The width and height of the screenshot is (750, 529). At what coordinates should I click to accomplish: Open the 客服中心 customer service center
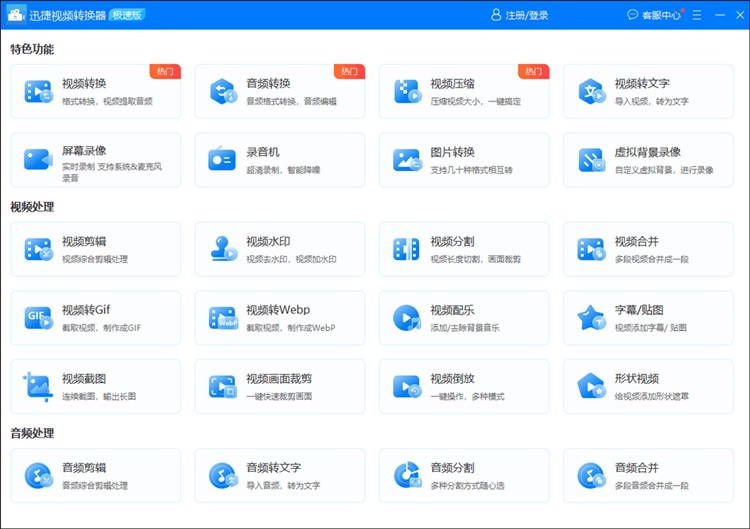(654, 15)
